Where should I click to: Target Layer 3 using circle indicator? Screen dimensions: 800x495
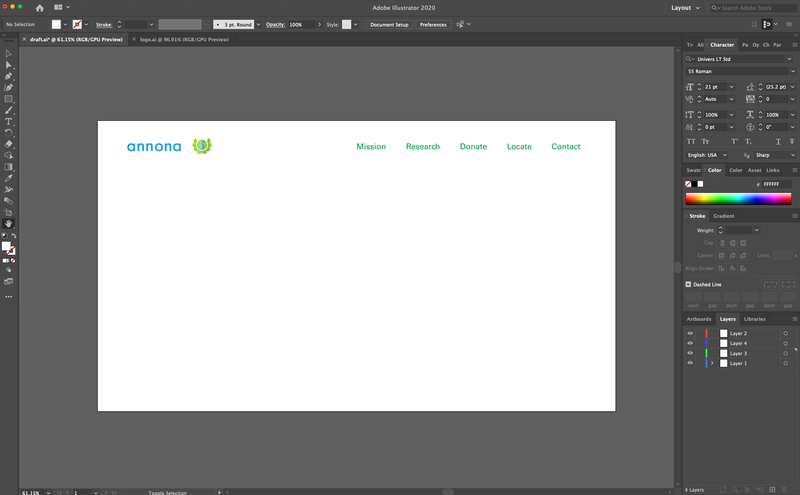tap(785, 353)
